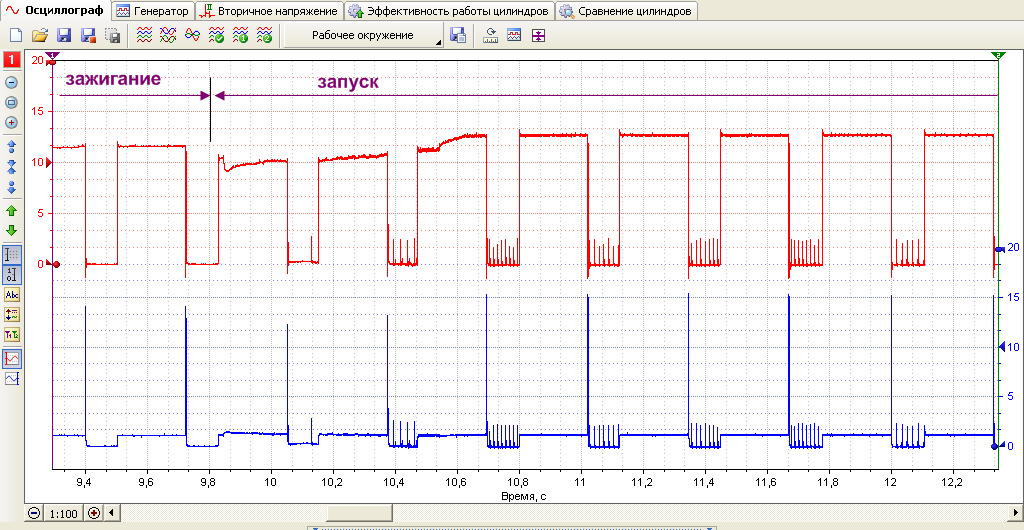Click save workspace icon beside Рабочее окружение

(458, 35)
